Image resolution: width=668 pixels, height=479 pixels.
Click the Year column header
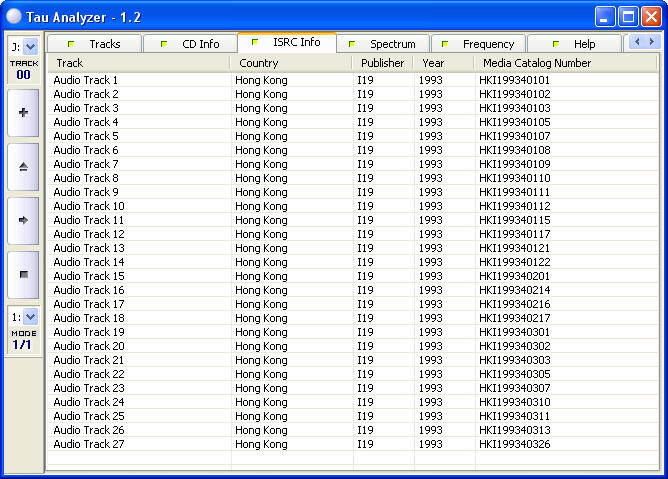point(442,63)
